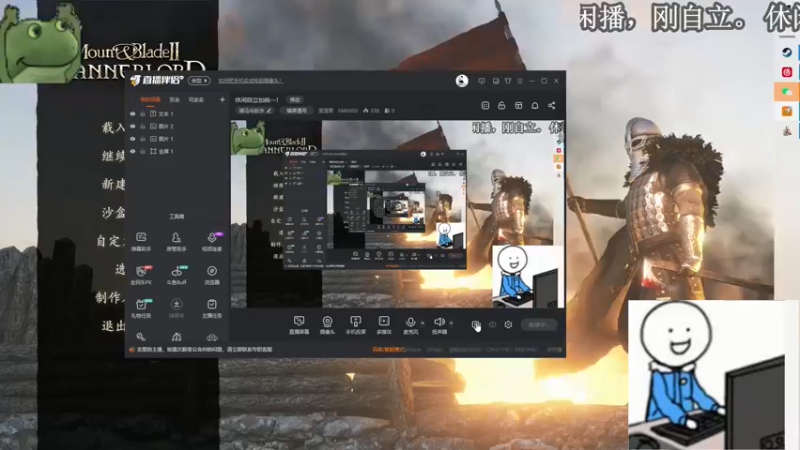
Task: Open the 房管助手 room manager tool
Action: (x=176, y=241)
